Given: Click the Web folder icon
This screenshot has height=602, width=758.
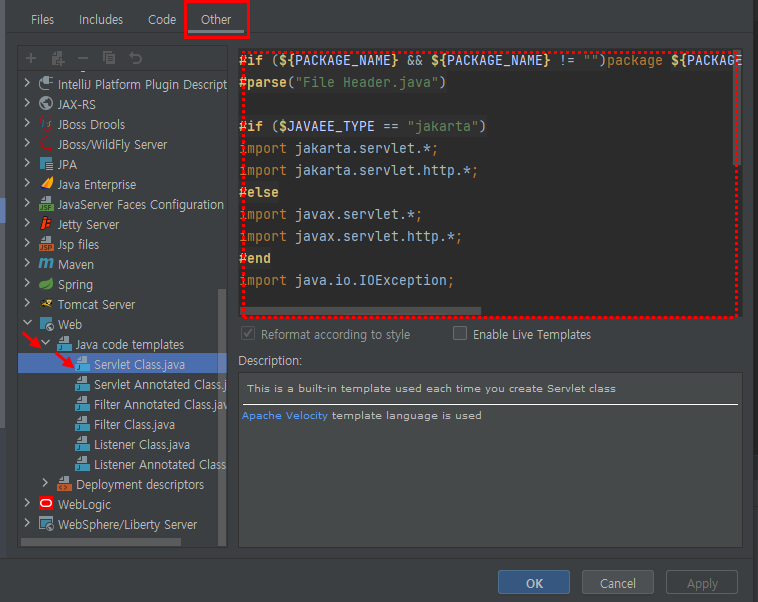Looking at the screenshot, I should pos(46,324).
